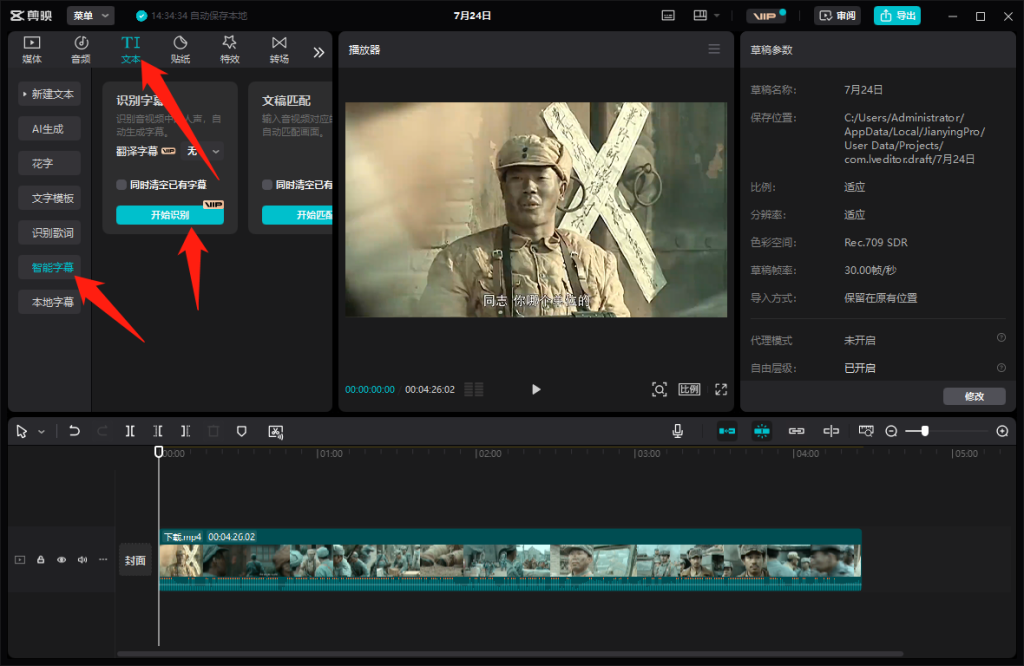Click the VIP membership badge

point(767,16)
